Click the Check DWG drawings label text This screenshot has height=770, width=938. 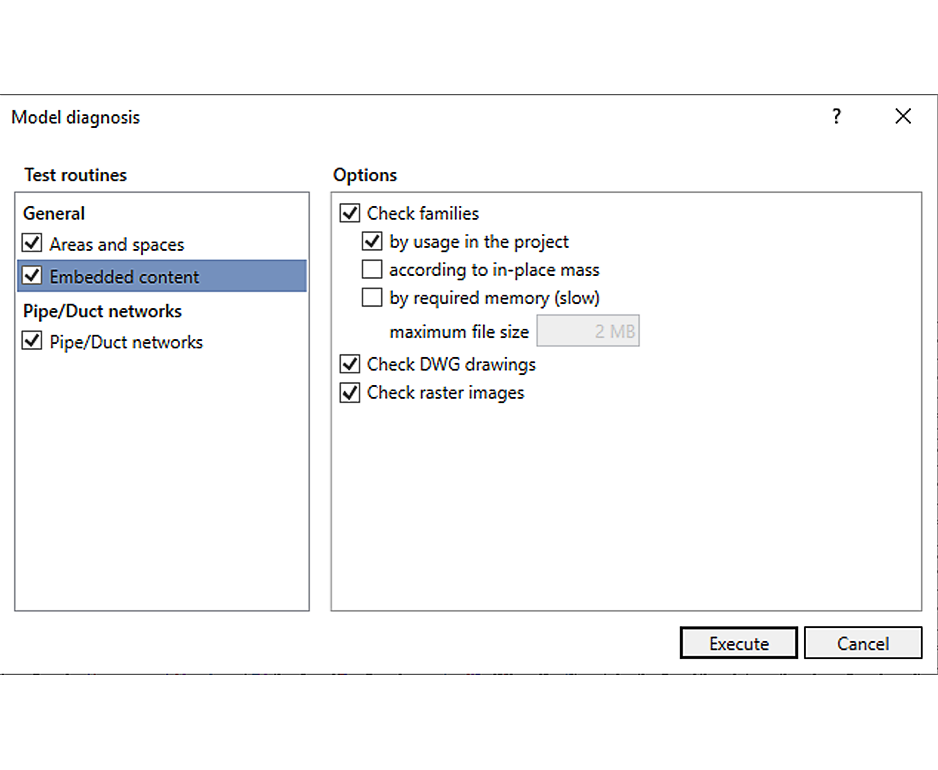(451, 364)
